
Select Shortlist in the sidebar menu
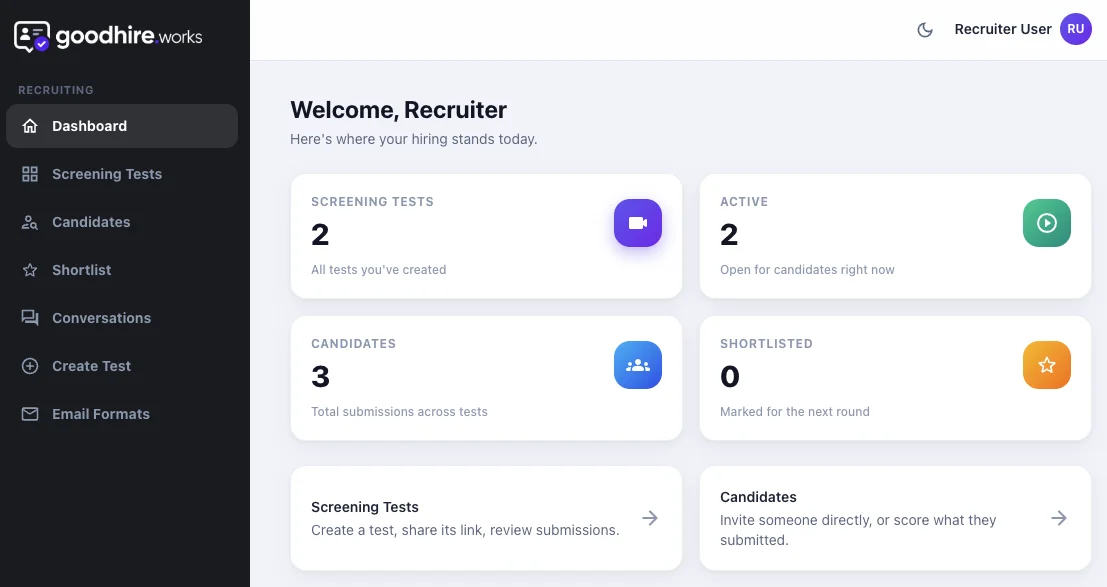[x=122, y=270]
